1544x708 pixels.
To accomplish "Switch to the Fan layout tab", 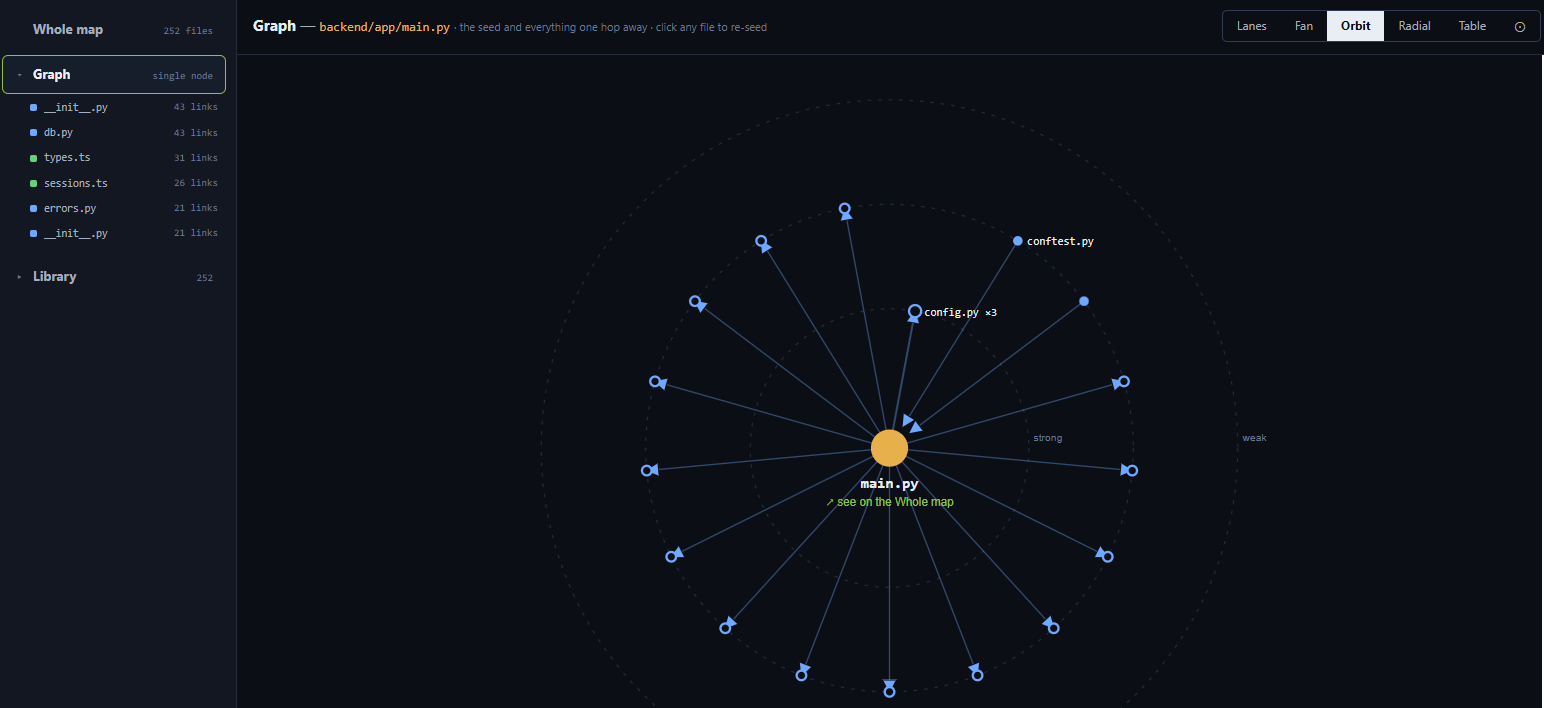I will [x=1304, y=26].
